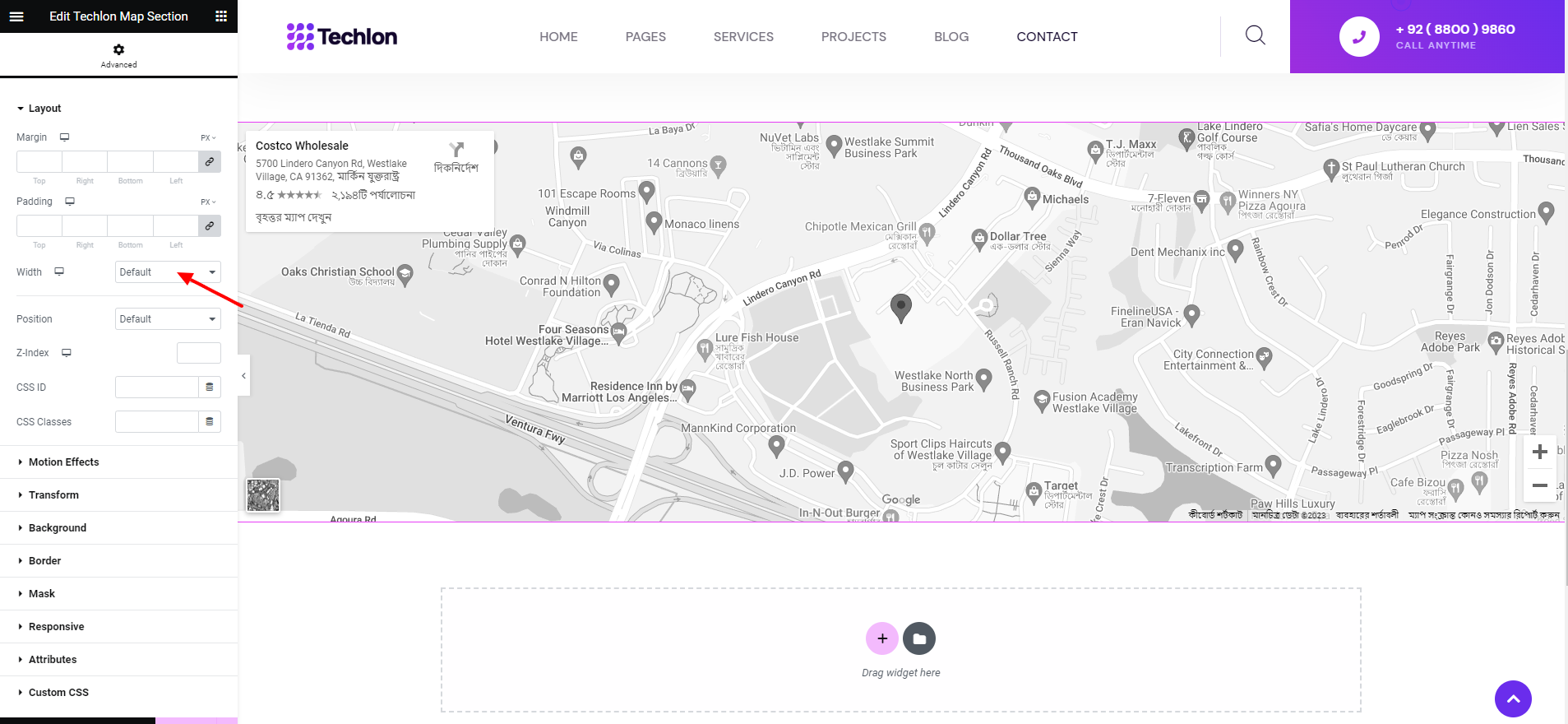The image size is (1568, 724).
Task: Toggle the Margin link values icon
Action: 210,162
